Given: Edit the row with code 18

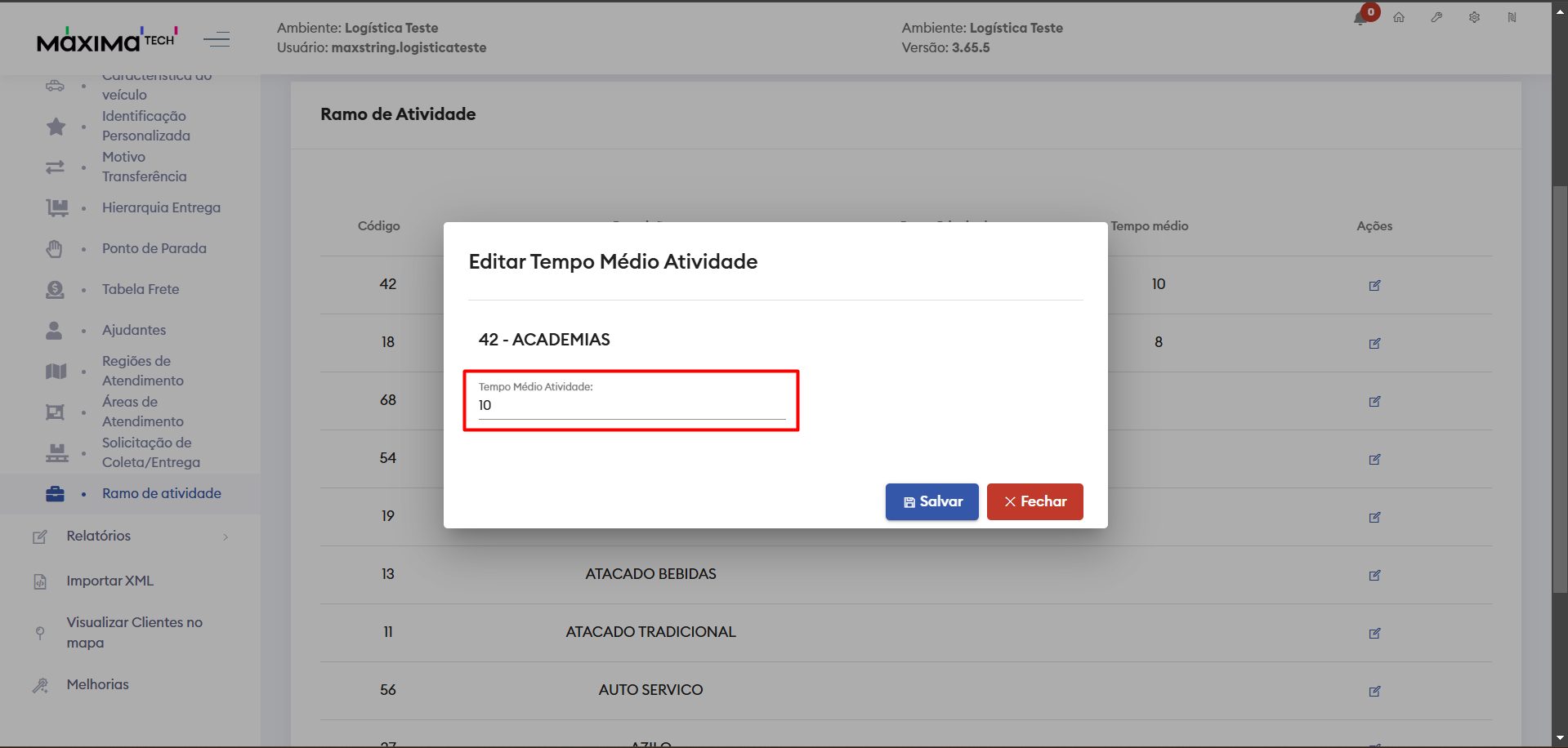Looking at the screenshot, I should click(1374, 343).
